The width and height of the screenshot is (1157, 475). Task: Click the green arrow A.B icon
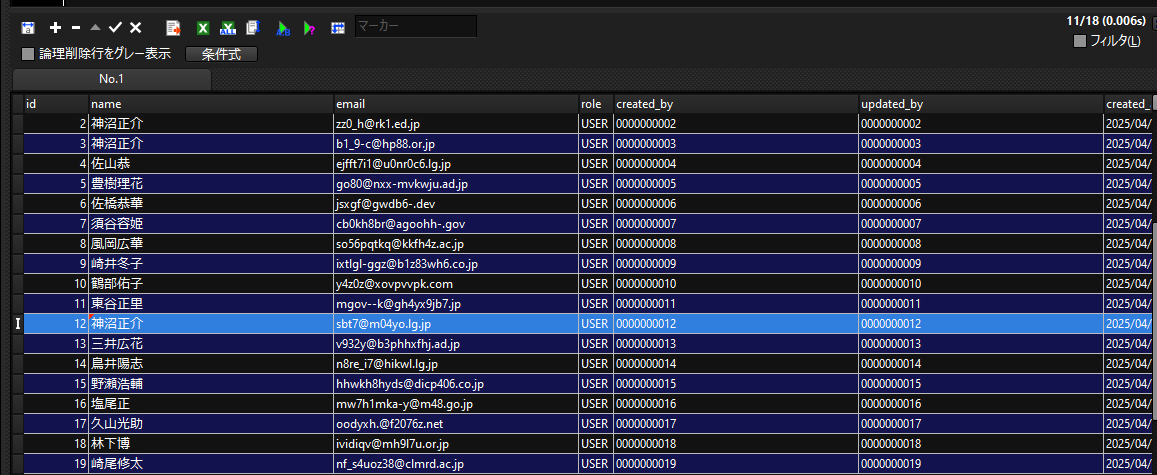tap(283, 28)
